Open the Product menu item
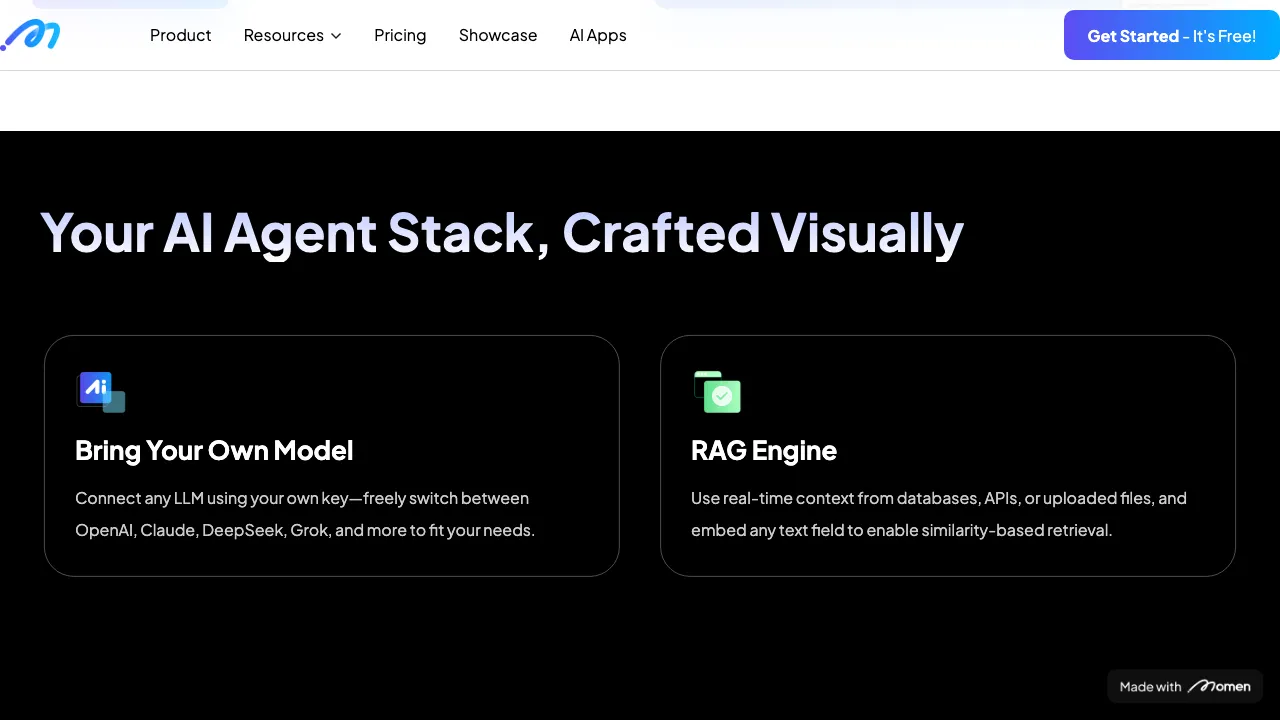1280x720 pixels. pyautogui.click(x=180, y=35)
